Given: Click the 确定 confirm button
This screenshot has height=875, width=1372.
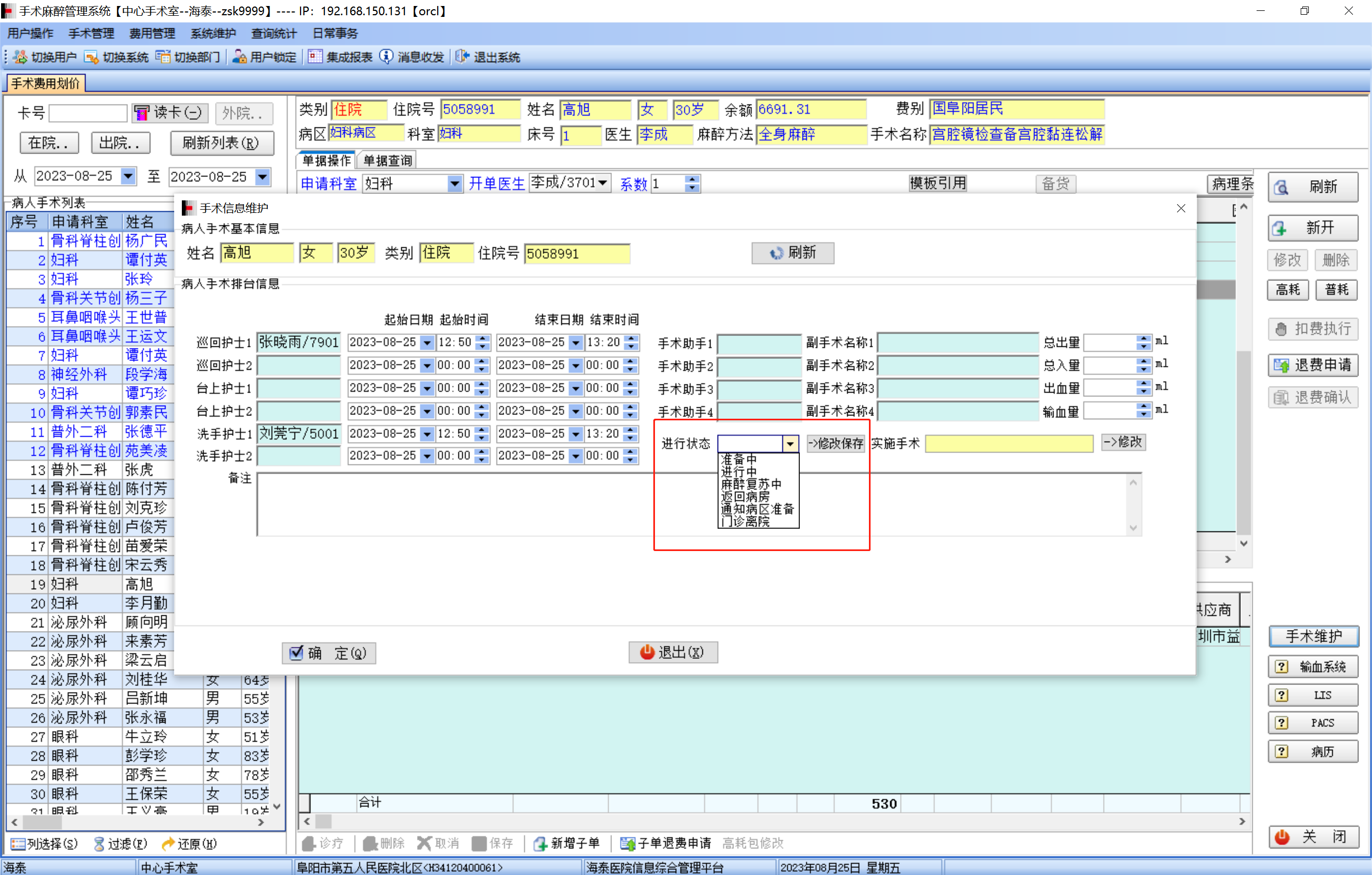Looking at the screenshot, I should pos(329,653).
